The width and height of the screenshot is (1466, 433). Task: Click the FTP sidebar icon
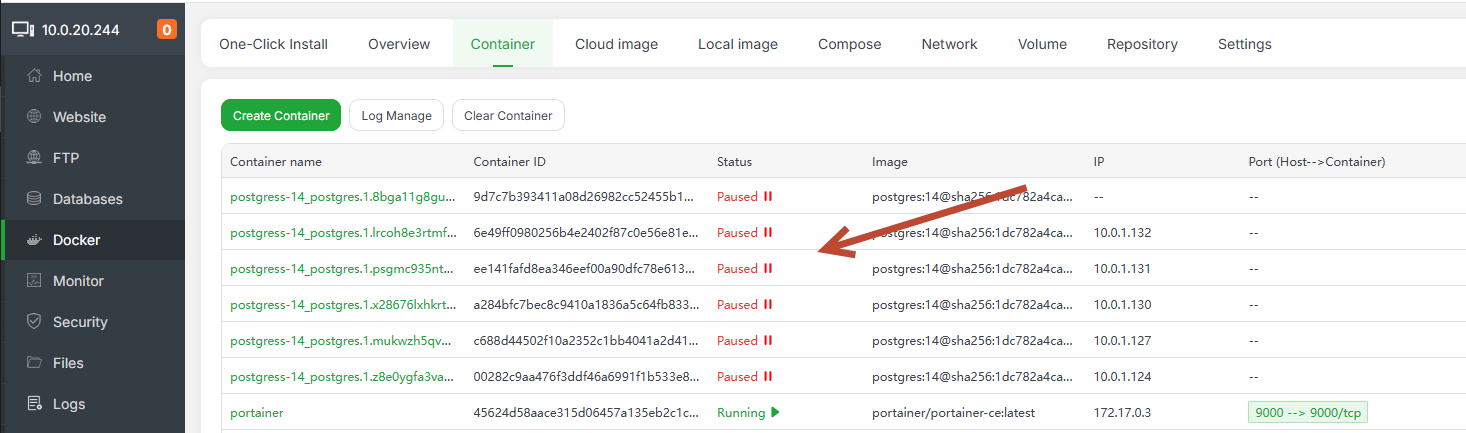click(x=34, y=158)
